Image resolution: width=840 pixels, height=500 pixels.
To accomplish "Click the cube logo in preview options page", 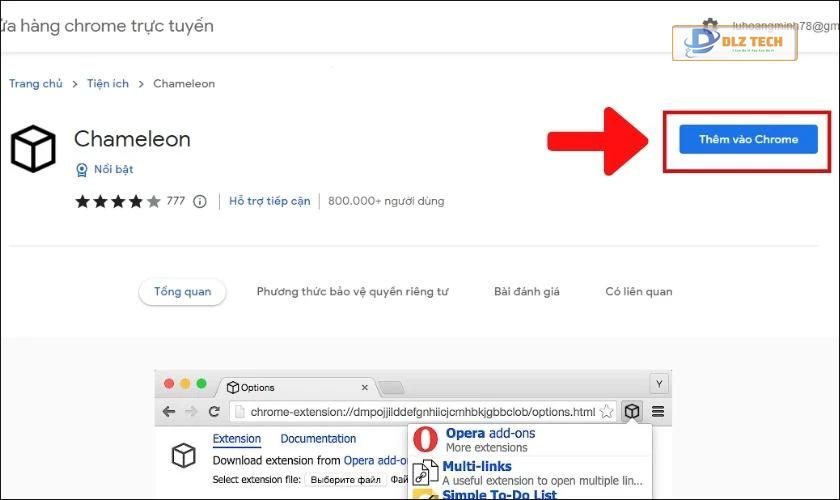I will (x=183, y=456).
